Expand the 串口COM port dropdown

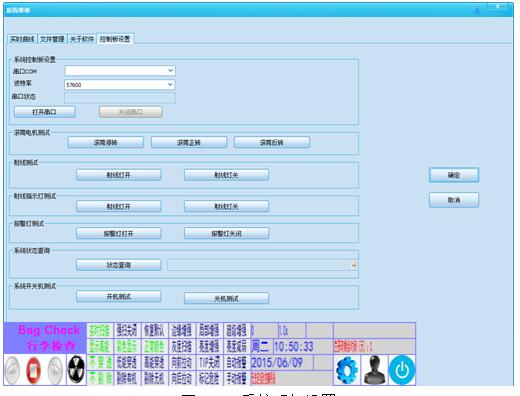point(120,71)
